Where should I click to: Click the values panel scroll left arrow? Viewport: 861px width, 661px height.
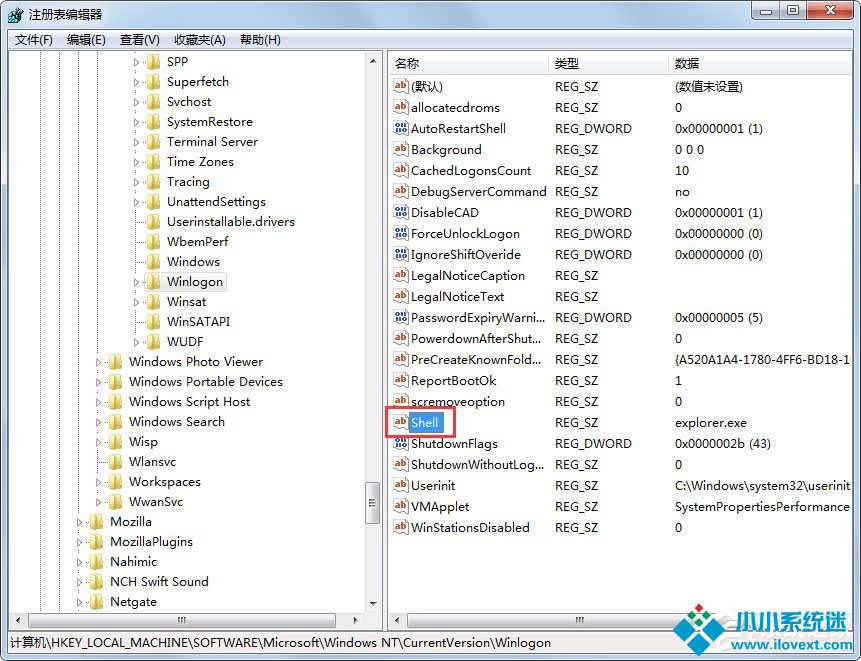[396, 620]
